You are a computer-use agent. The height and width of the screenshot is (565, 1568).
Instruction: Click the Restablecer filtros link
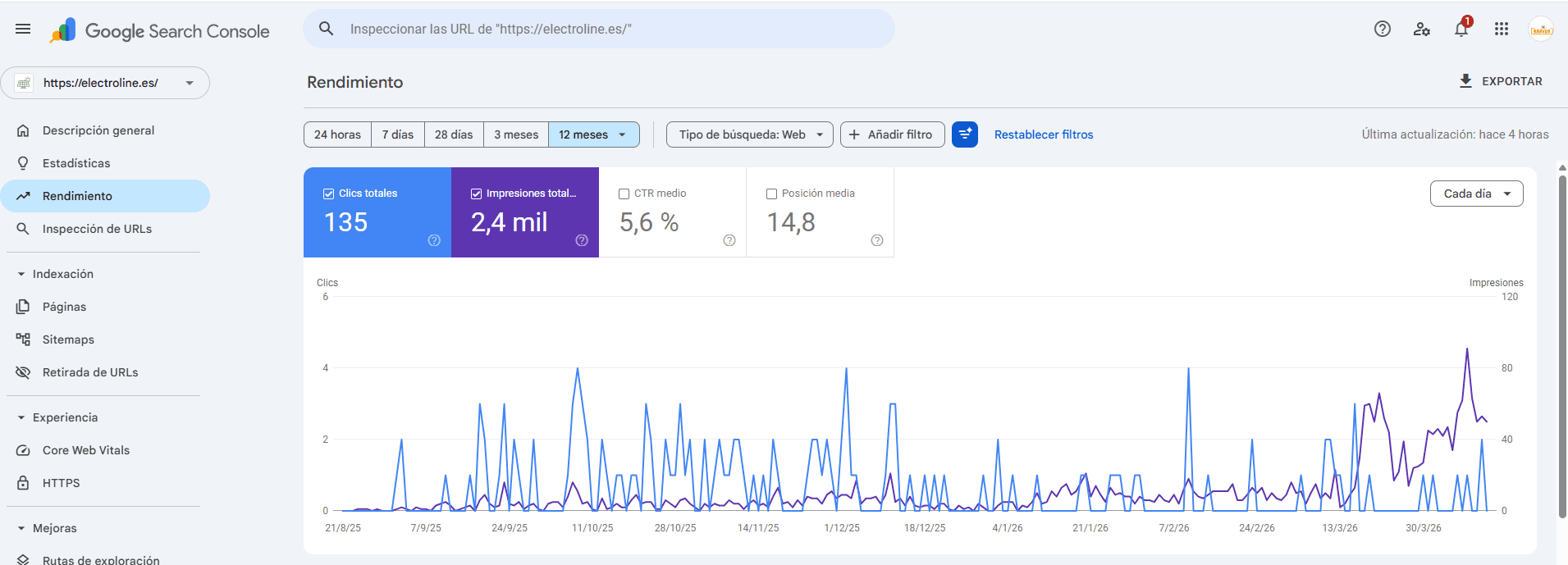click(x=1044, y=134)
